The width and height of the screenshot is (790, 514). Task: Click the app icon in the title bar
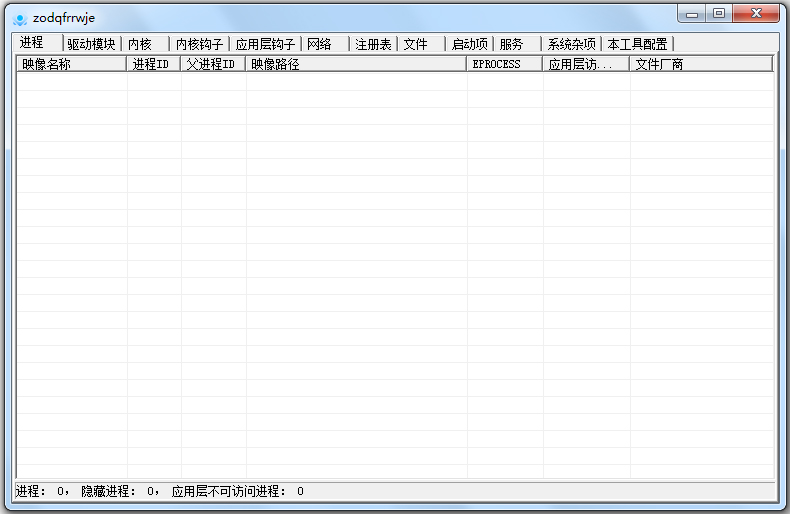19,18
